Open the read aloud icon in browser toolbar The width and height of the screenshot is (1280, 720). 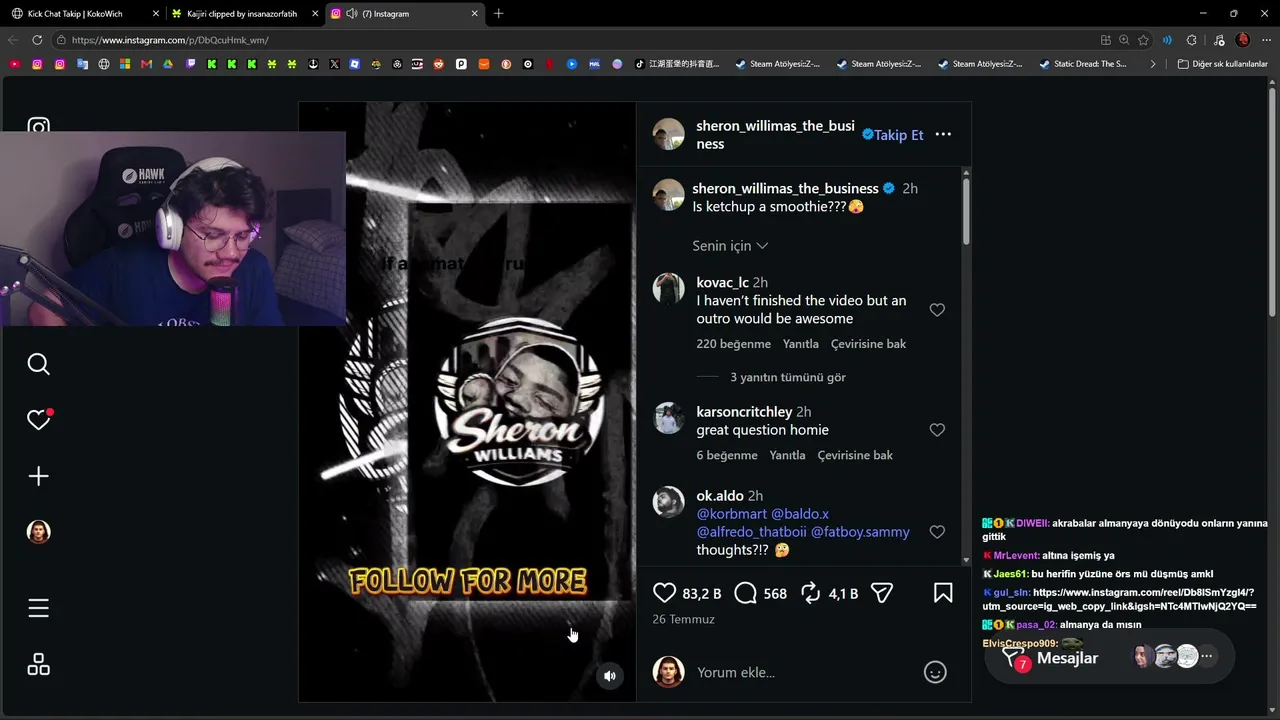tap(1167, 40)
